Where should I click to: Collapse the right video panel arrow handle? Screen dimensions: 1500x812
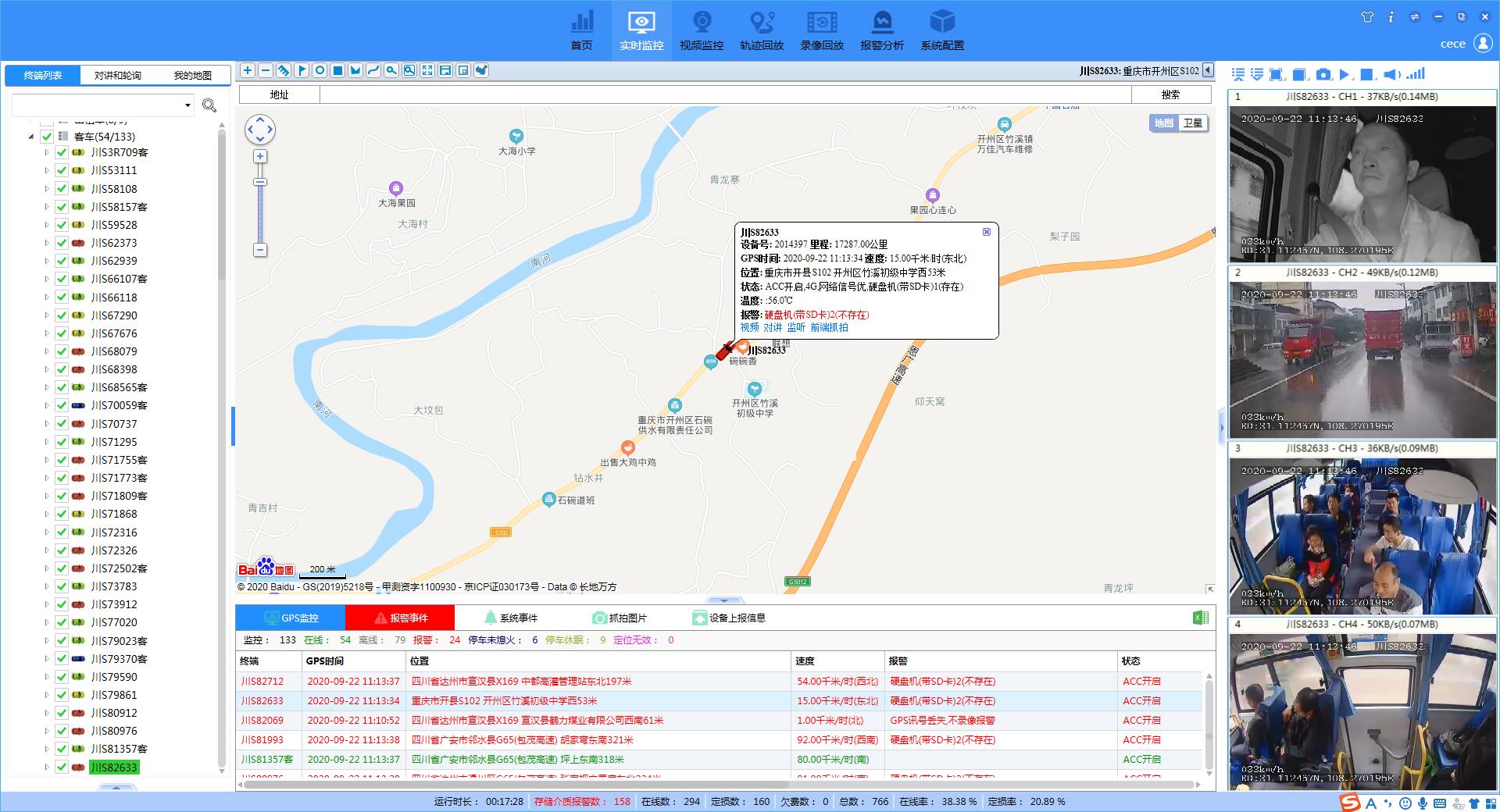(x=1221, y=427)
